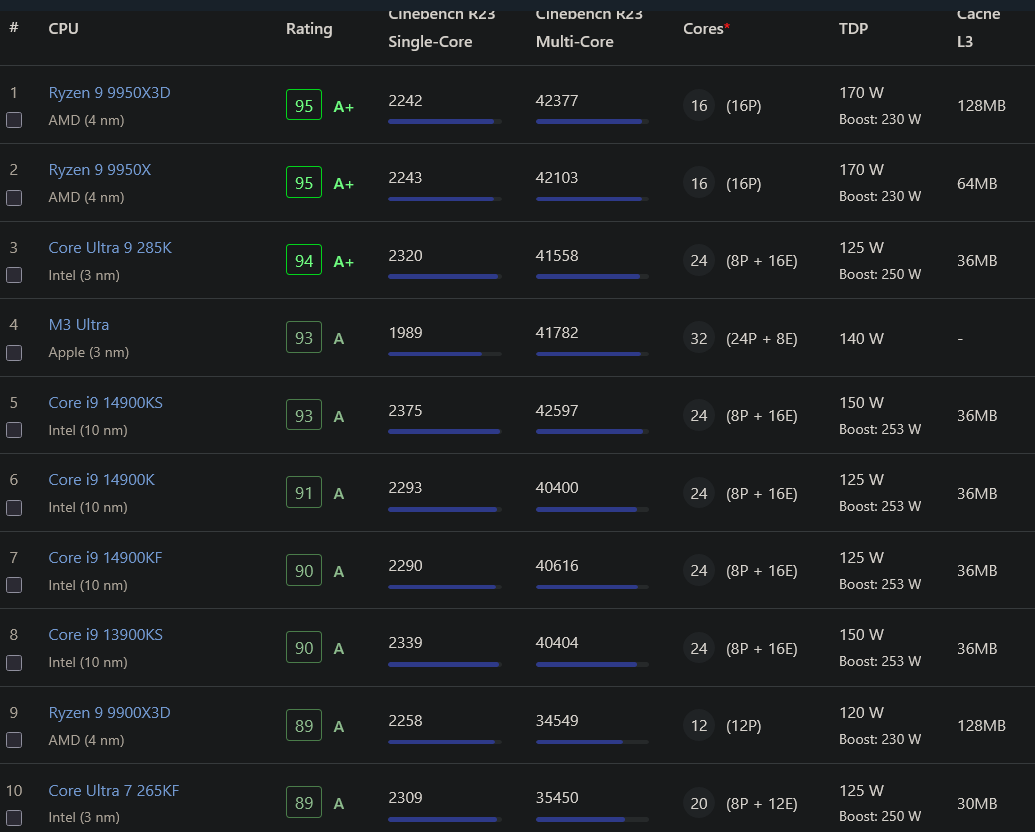Sort by the Cache L3 column header

coord(978,28)
